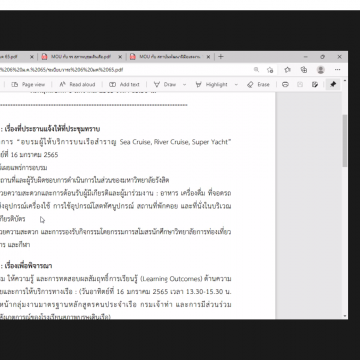Activate the Draw pen tool

coord(165,85)
